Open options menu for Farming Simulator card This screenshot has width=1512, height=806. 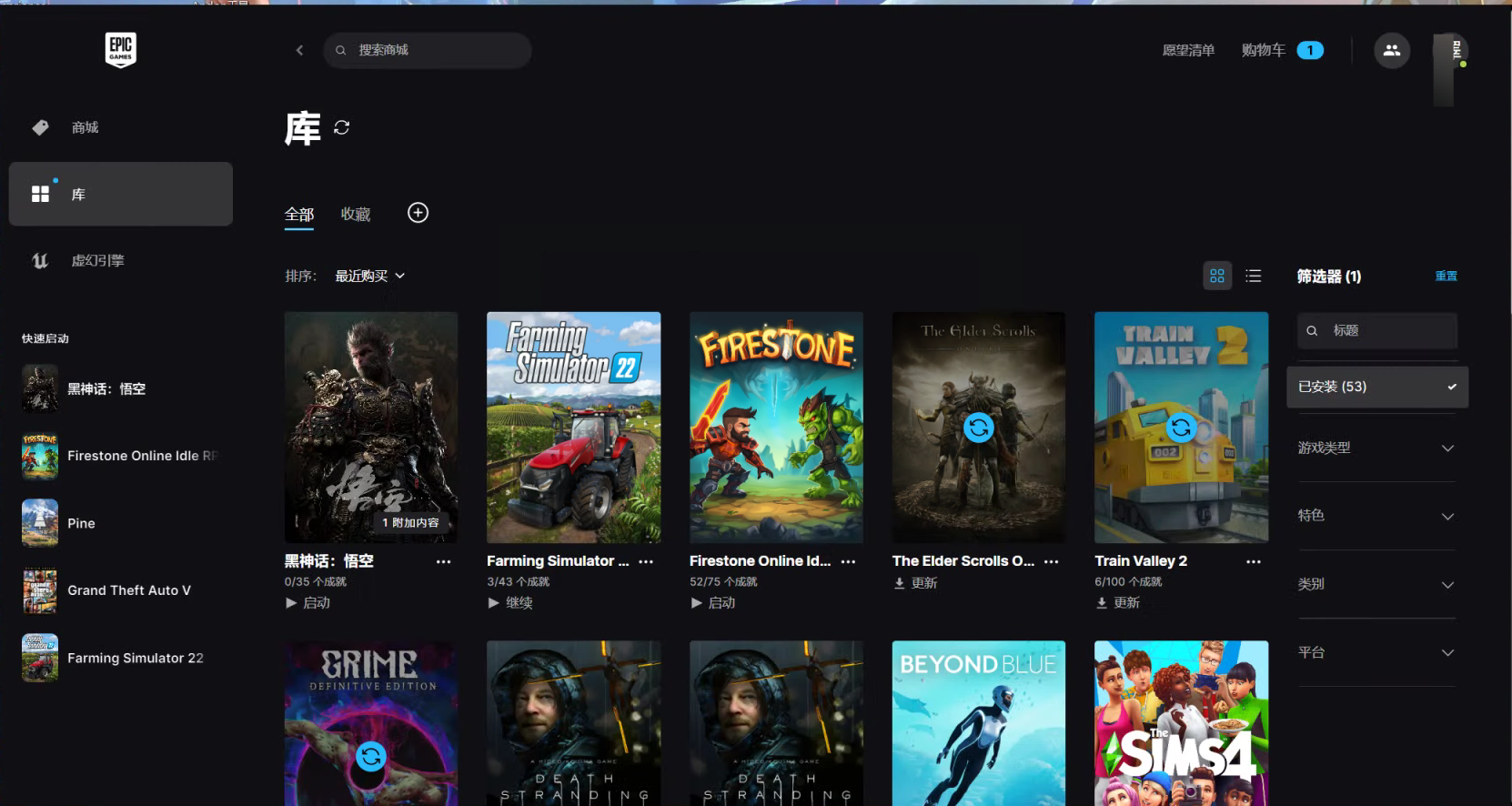tap(646, 561)
